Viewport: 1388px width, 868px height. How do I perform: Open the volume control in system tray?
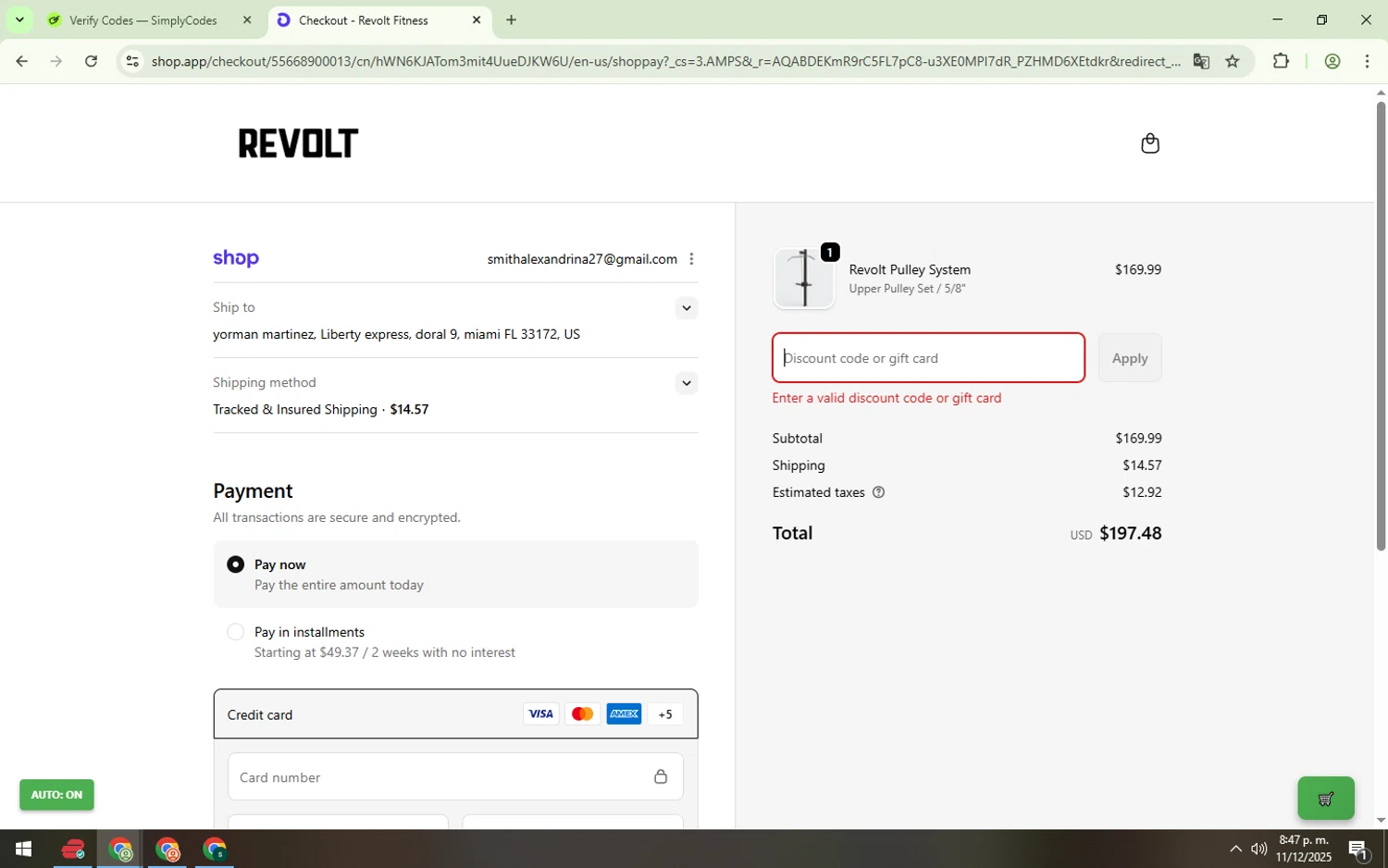(1258, 849)
